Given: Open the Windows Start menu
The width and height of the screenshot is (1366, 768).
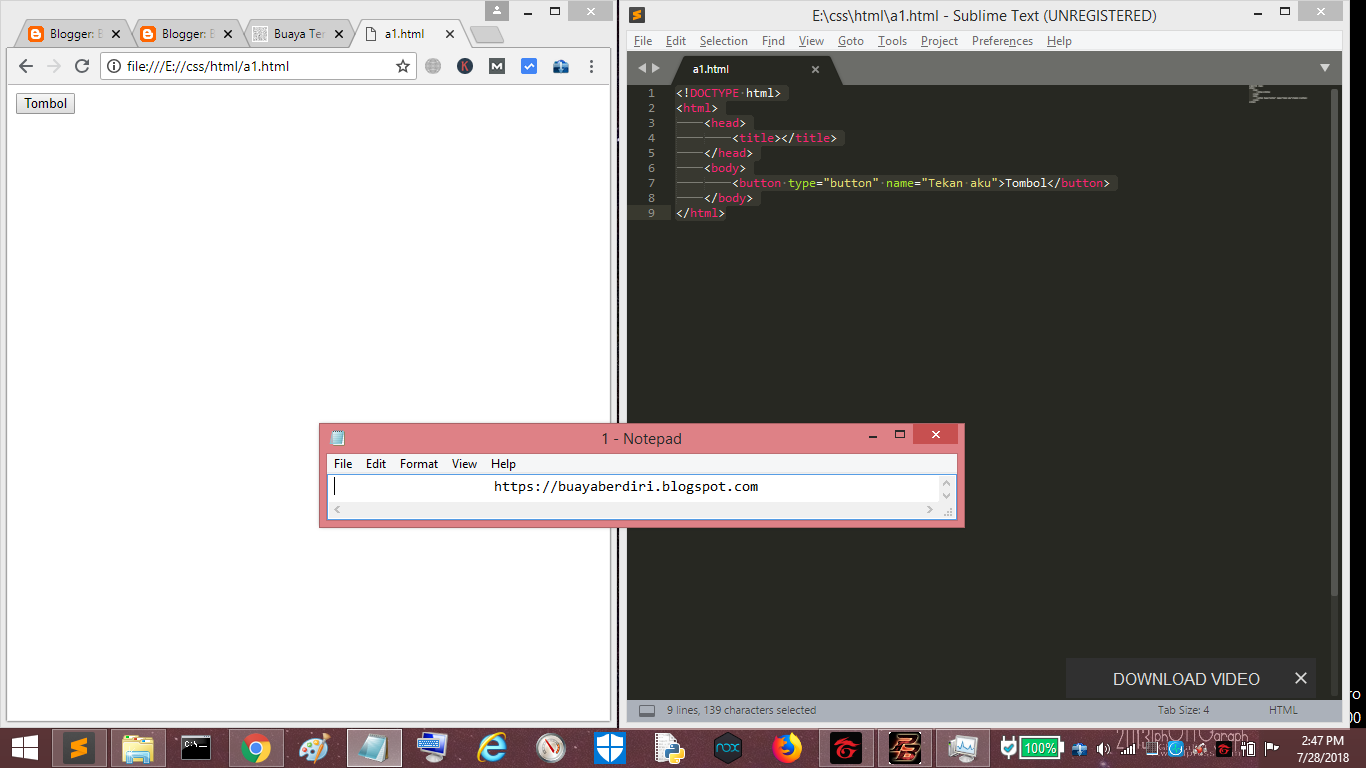Looking at the screenshot, I should coord(25,748).
